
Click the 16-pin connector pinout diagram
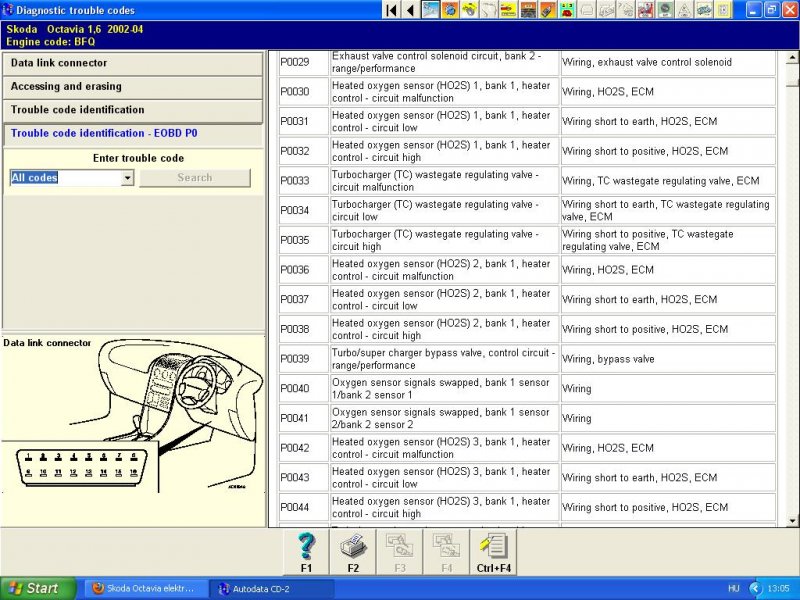point(81,466)
